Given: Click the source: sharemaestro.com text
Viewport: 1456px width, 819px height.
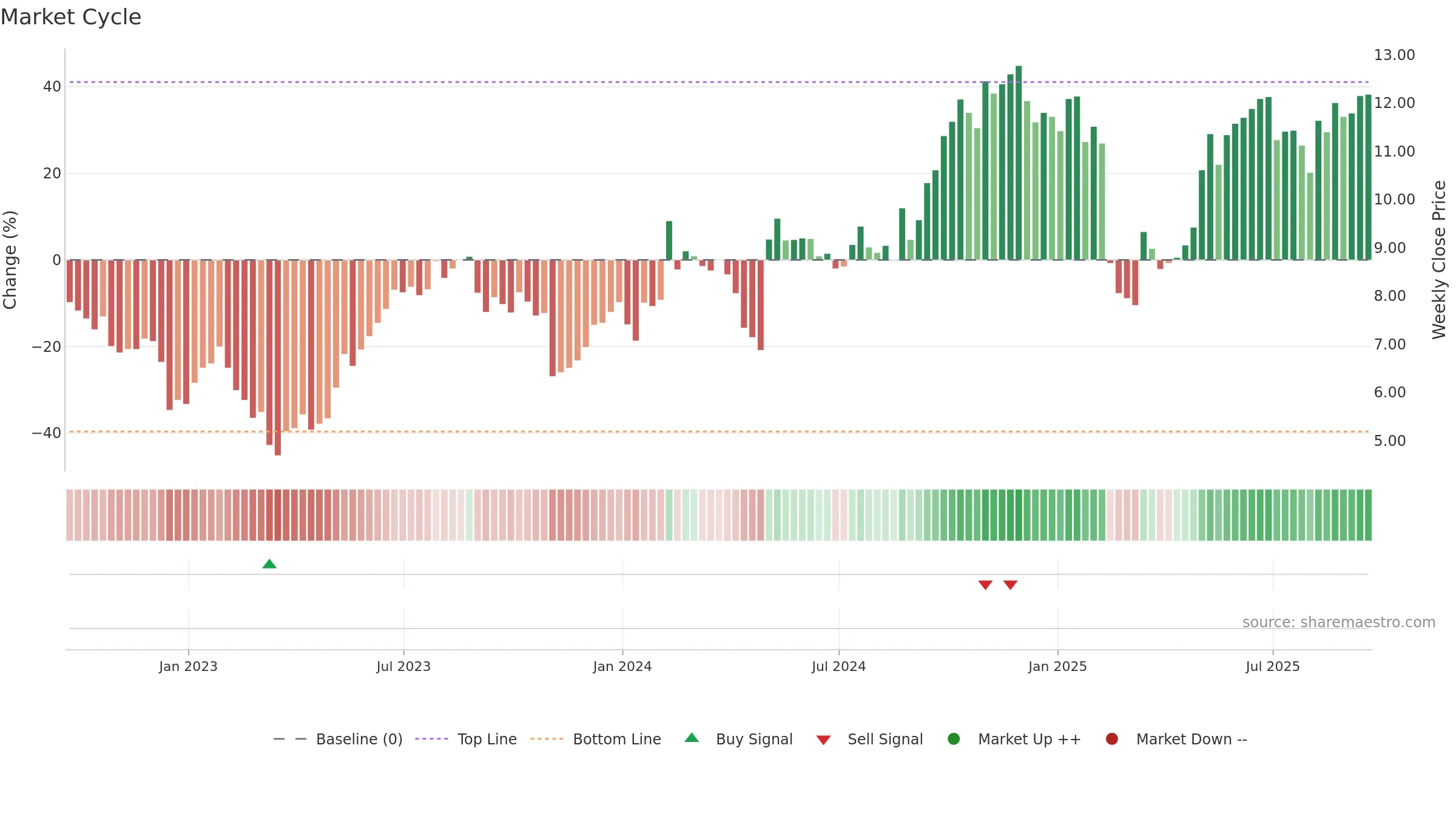Looking at the screenshot, I should [1339, 622].
